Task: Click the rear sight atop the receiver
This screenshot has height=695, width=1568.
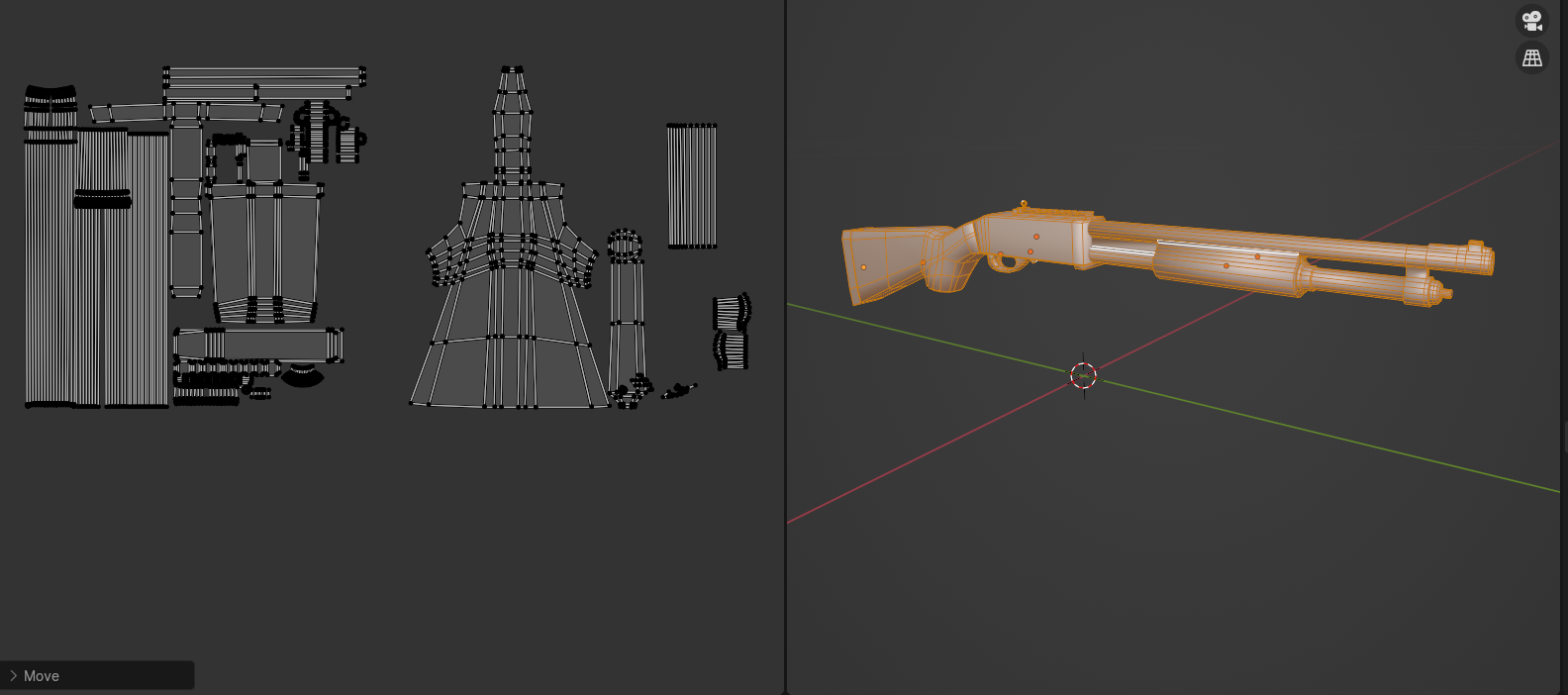Action: click(1025, 205)
